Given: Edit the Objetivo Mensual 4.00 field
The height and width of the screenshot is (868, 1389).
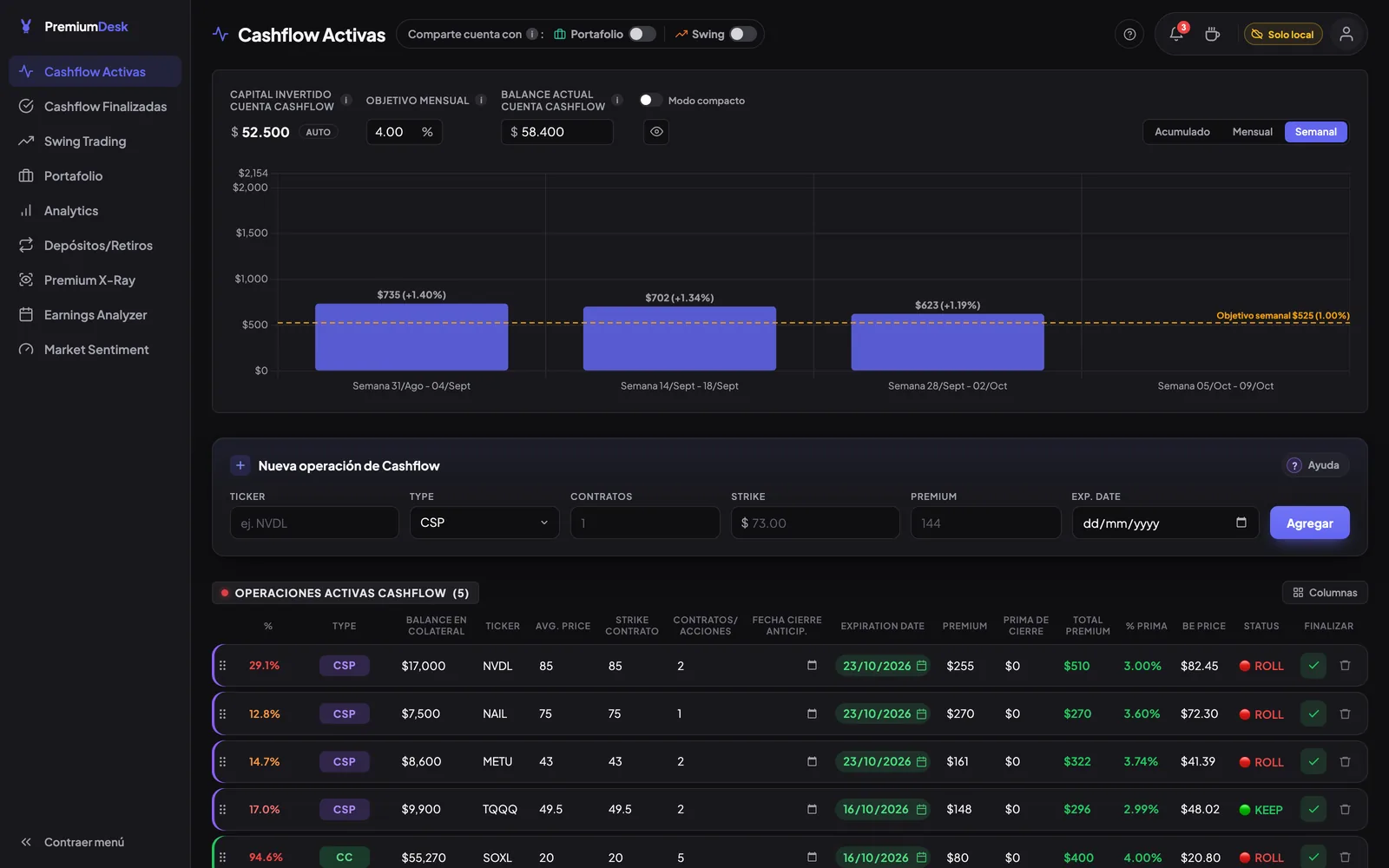Looking at the screenshot, I should click(x=404, y=132).
